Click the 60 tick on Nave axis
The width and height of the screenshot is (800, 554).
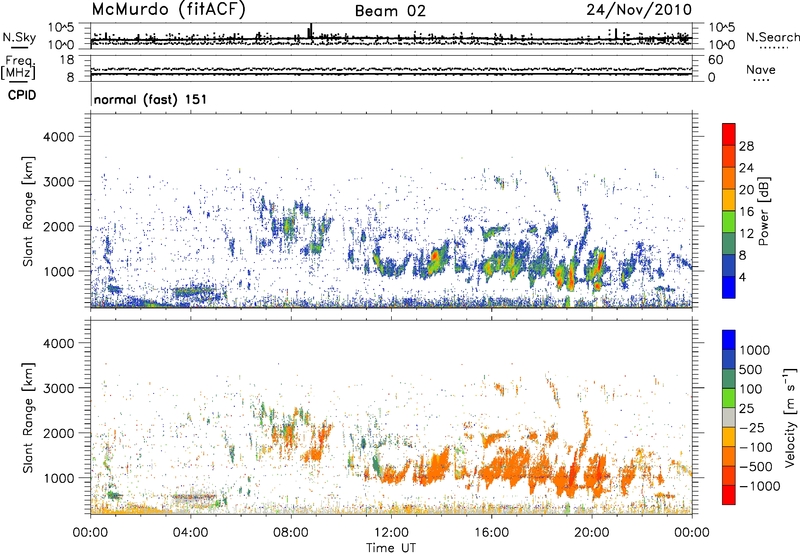tap(715, 60)
